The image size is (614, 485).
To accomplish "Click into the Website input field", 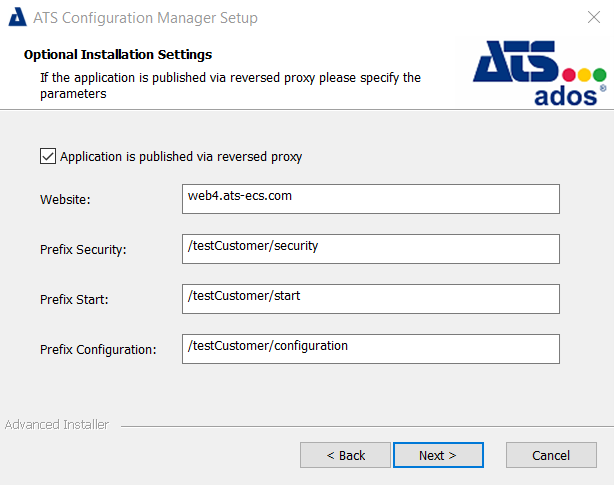I will click(370, 199).
